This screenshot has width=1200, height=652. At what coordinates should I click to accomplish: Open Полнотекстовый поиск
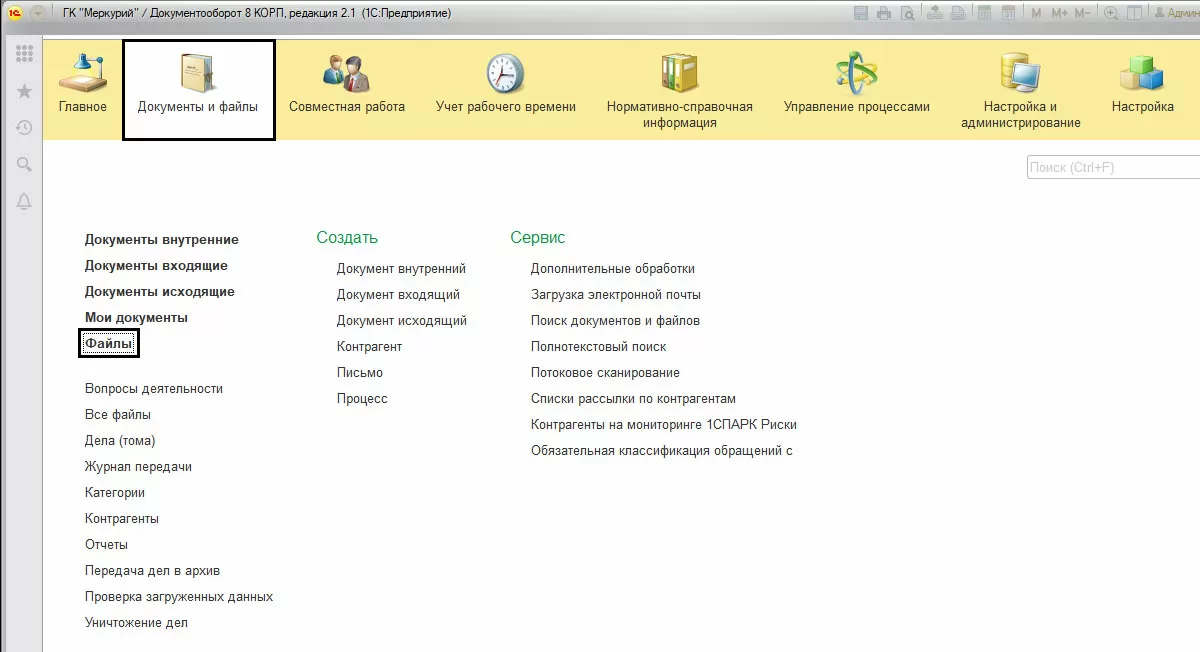598,347
